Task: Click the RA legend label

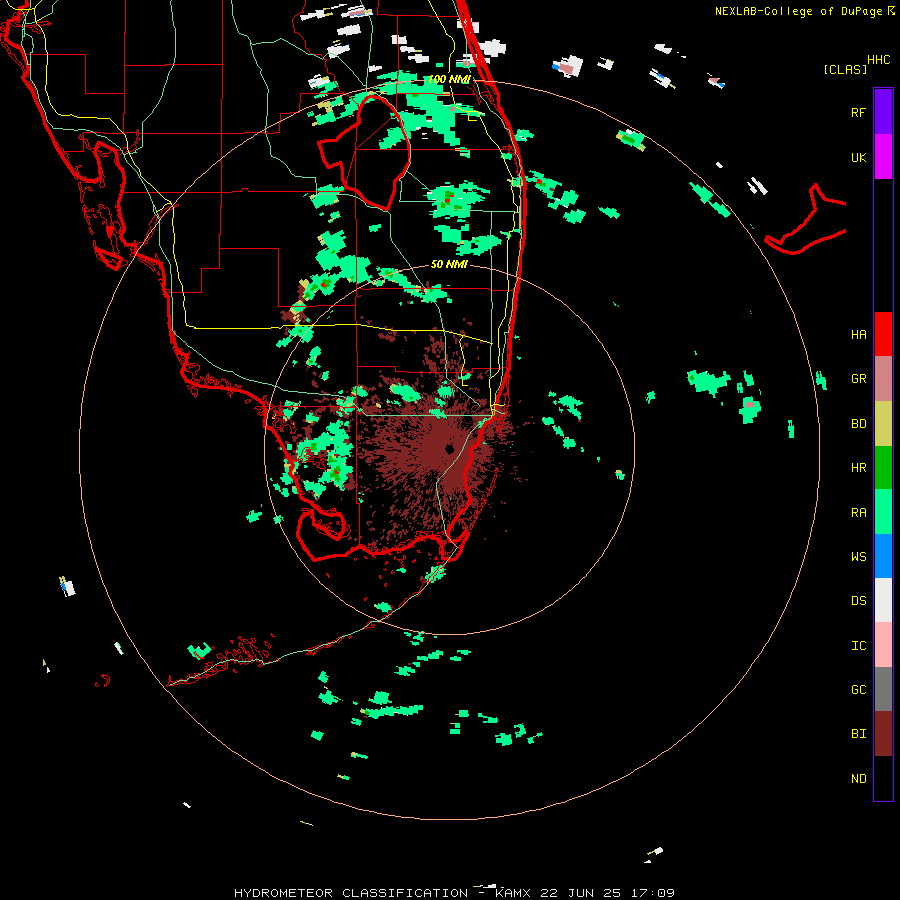Action: click(x=858, y=513)
